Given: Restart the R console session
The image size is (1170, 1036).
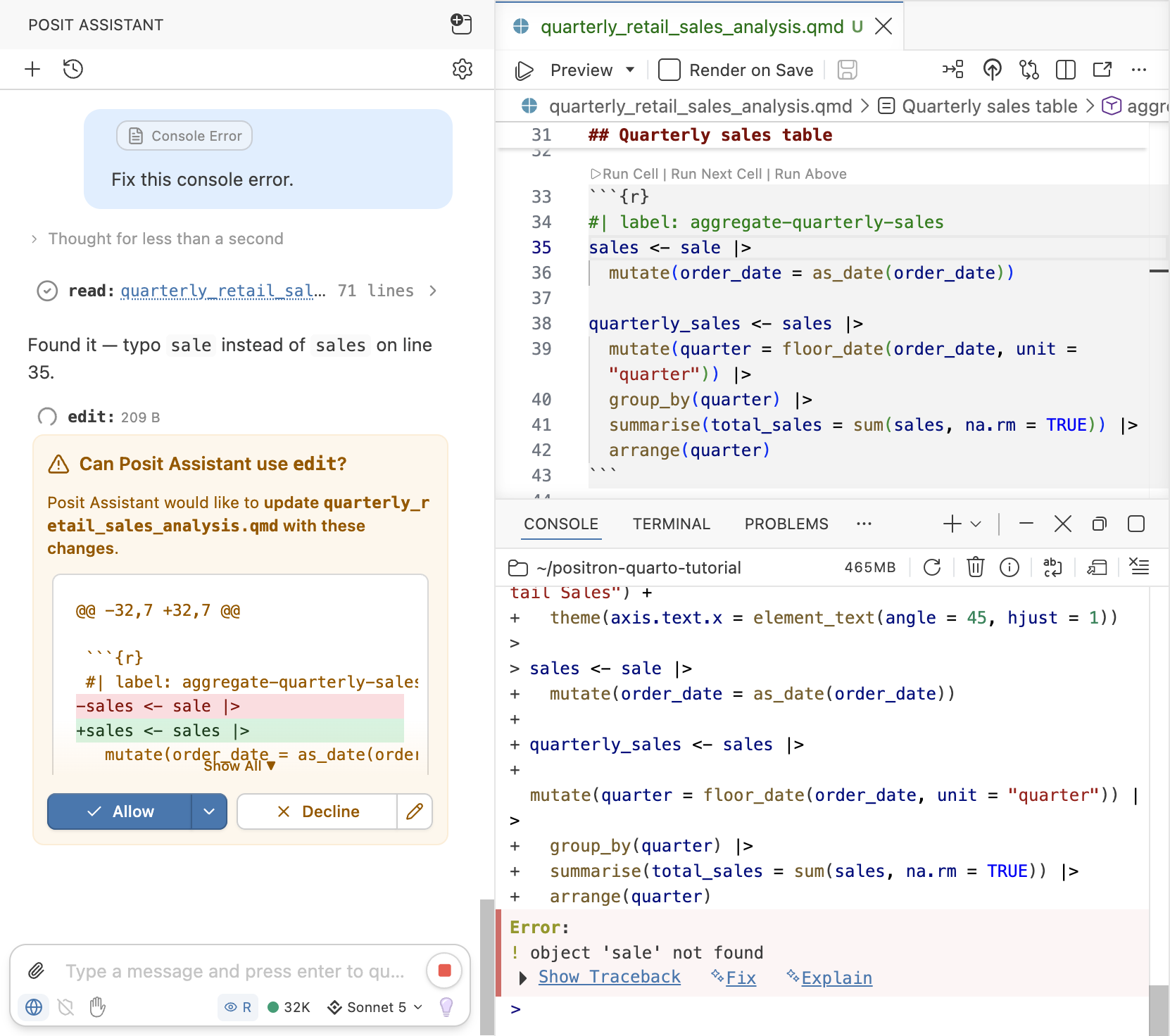Looking at the screenshot, I should [932, 567].
